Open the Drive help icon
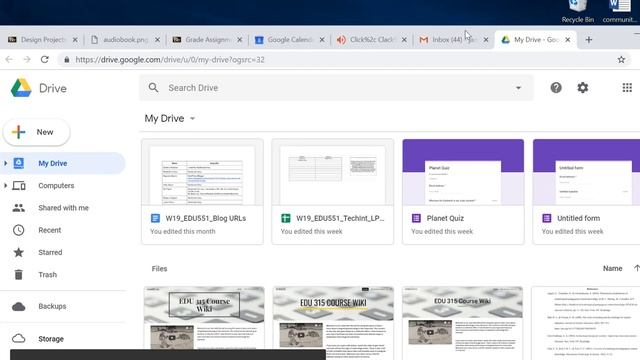 click(x=556, y=88)
